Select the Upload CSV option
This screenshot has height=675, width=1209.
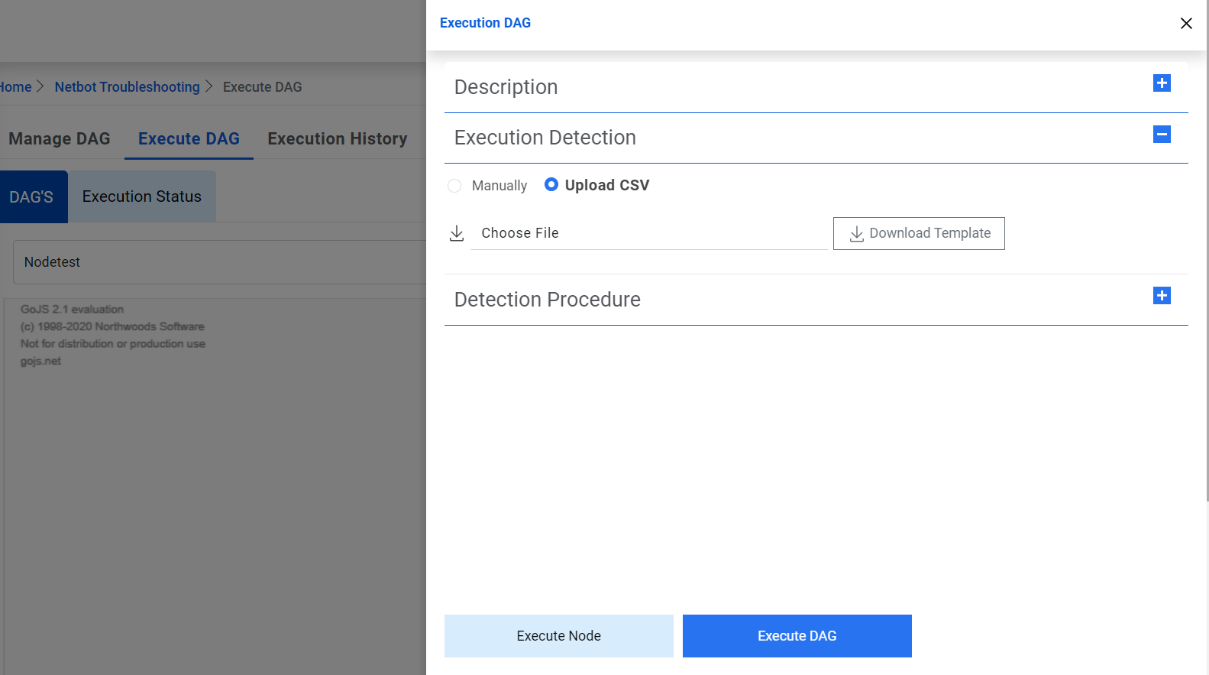coord(551,184)
